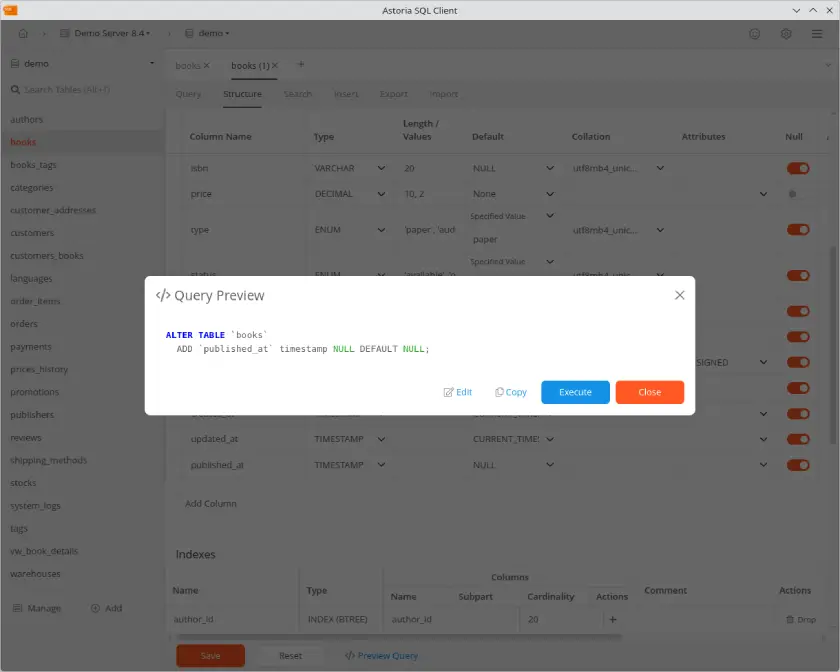Open the Search sub-tab

(297, 94)
